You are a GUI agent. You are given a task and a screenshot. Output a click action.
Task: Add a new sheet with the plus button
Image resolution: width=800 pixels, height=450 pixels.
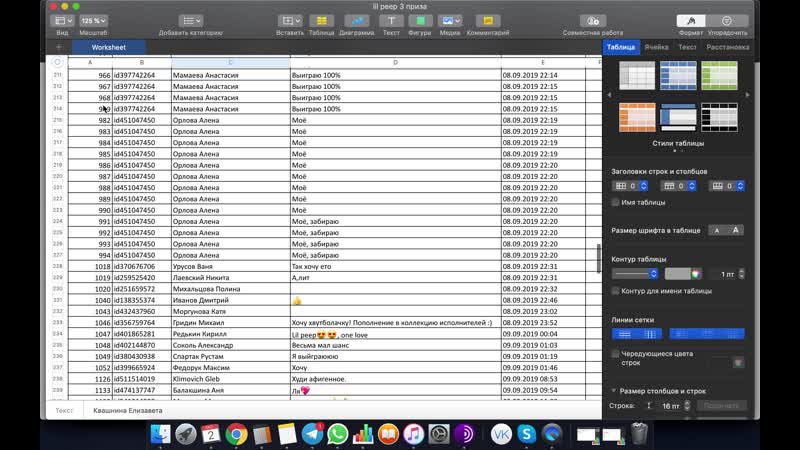[59, 47]
